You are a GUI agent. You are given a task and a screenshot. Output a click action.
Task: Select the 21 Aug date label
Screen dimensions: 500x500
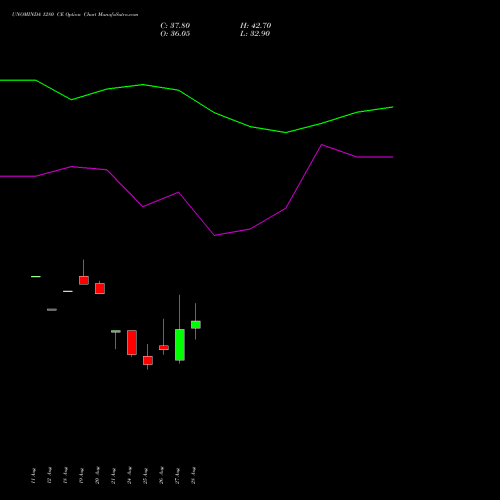point(113,476)
